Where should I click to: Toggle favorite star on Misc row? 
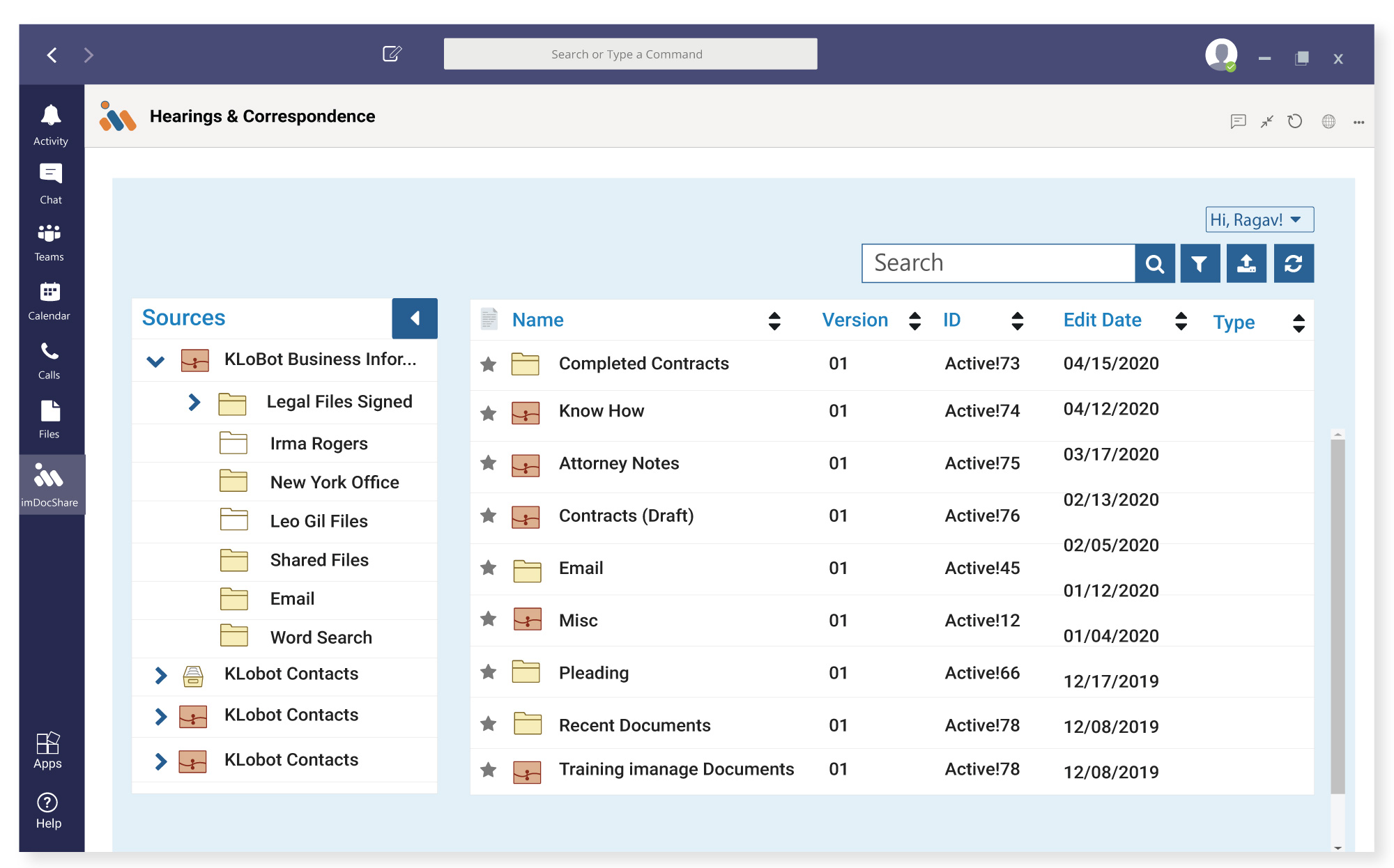point(489,618)
